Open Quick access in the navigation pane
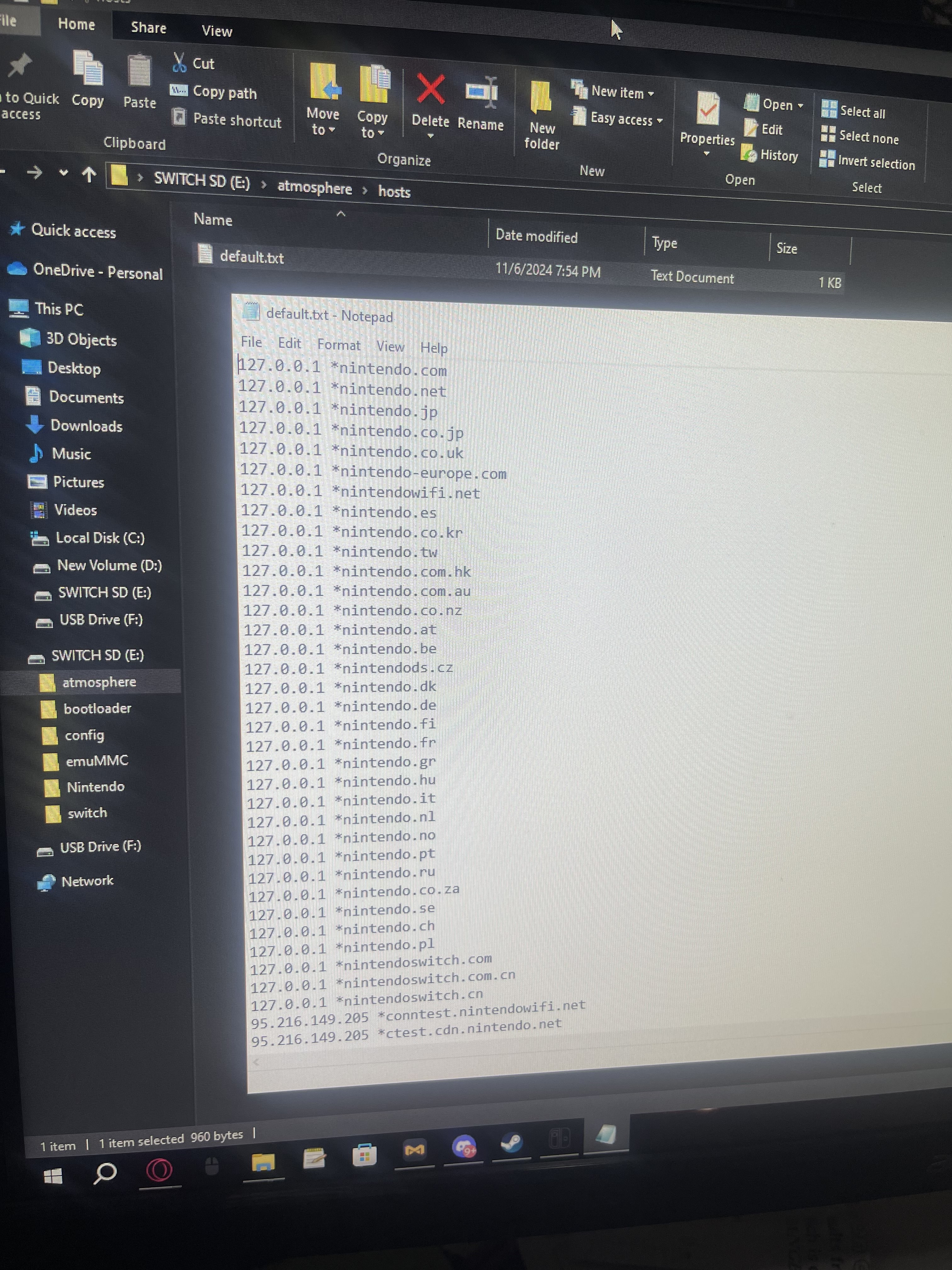Screen dimensions: 952x1270 pos(73,231)
